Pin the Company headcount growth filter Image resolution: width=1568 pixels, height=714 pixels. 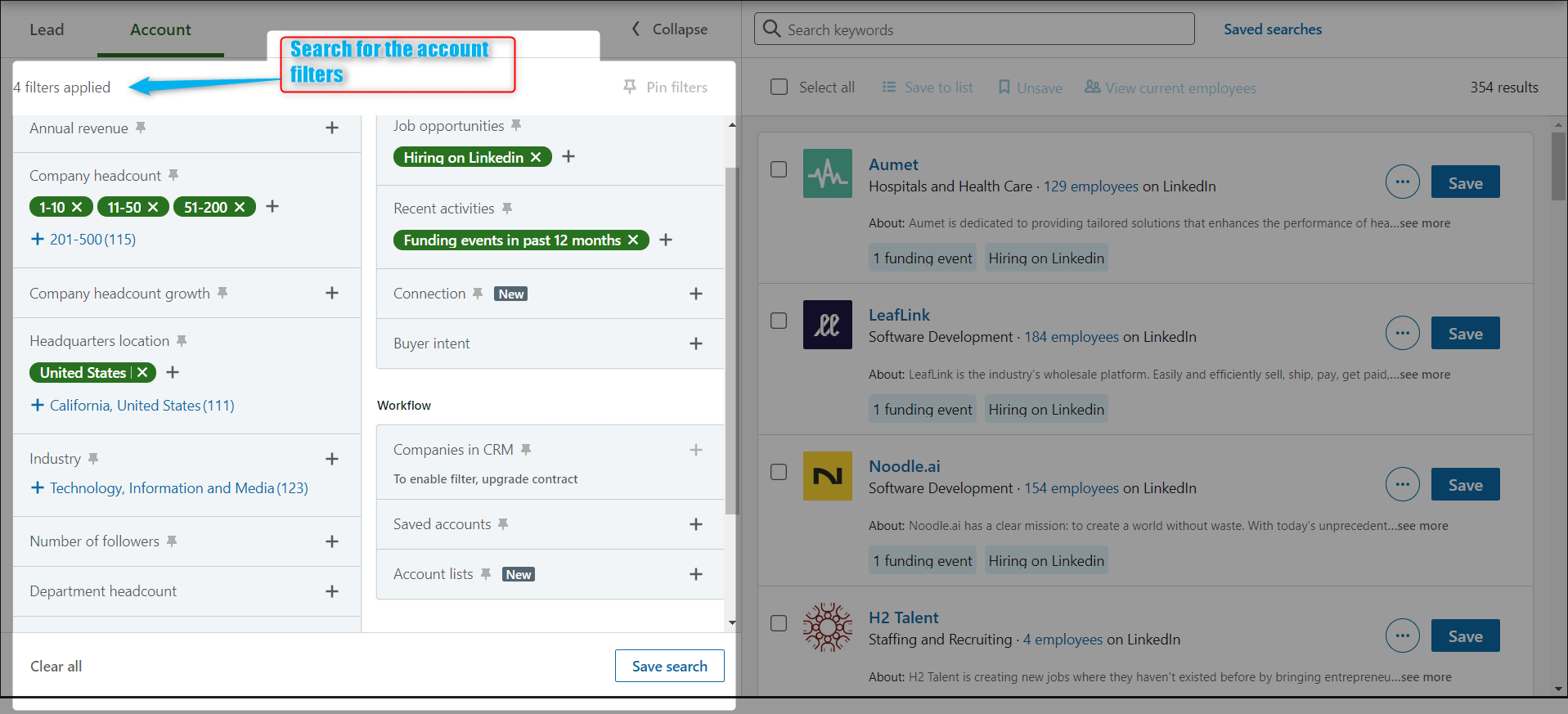pos(222,293)
